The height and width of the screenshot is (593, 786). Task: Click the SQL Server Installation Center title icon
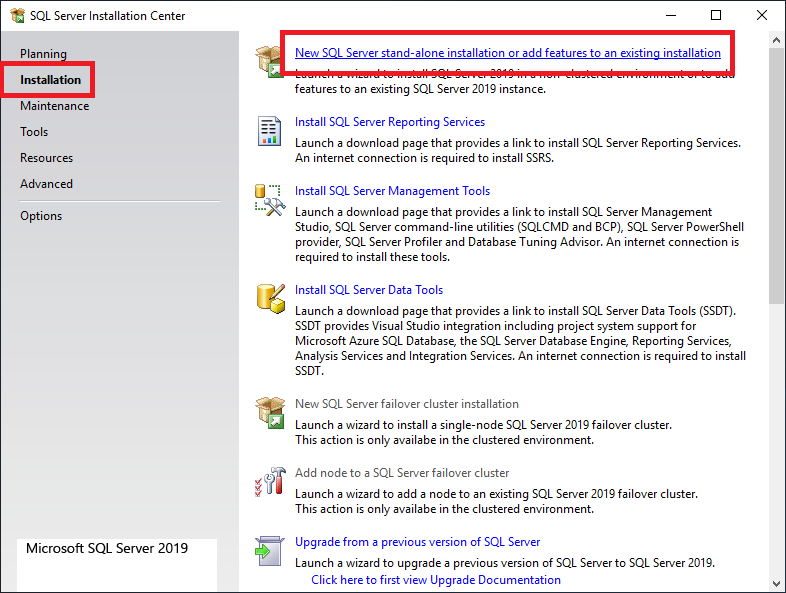17,16
